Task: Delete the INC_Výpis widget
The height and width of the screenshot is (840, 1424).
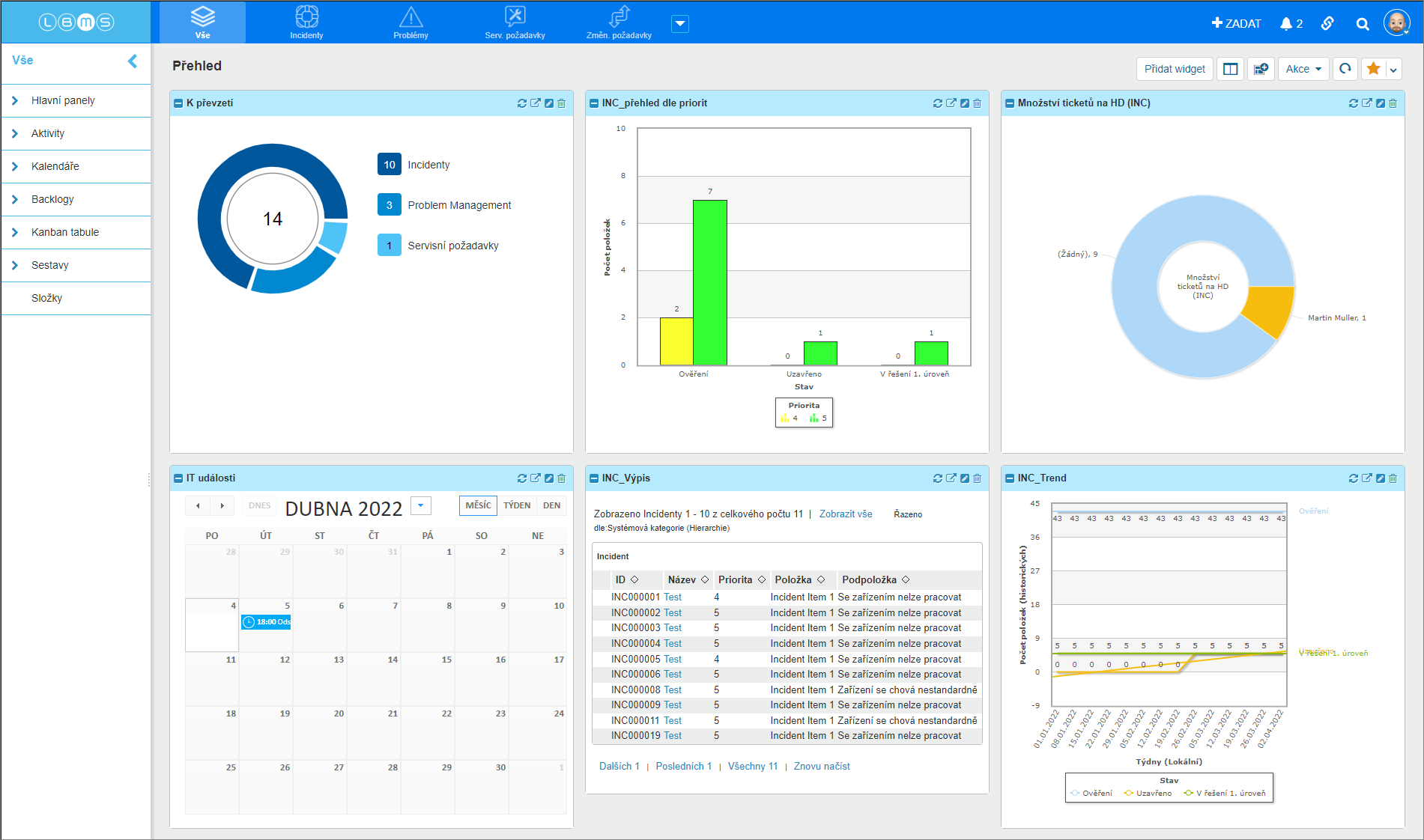Action: (x=978, y=478)
